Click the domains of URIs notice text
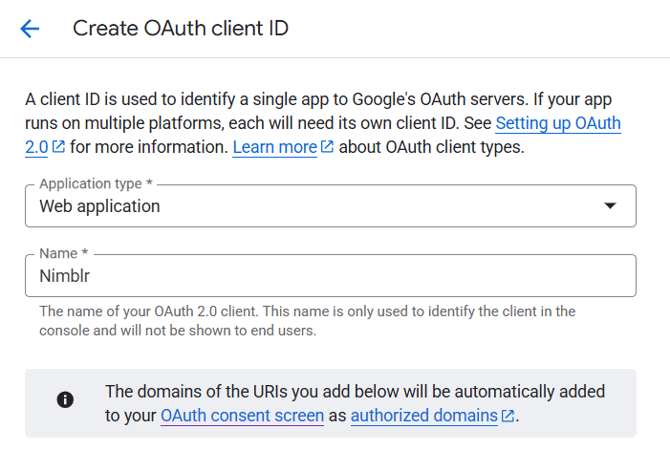This screenshot has width=670, height=472. click(355, 391)
